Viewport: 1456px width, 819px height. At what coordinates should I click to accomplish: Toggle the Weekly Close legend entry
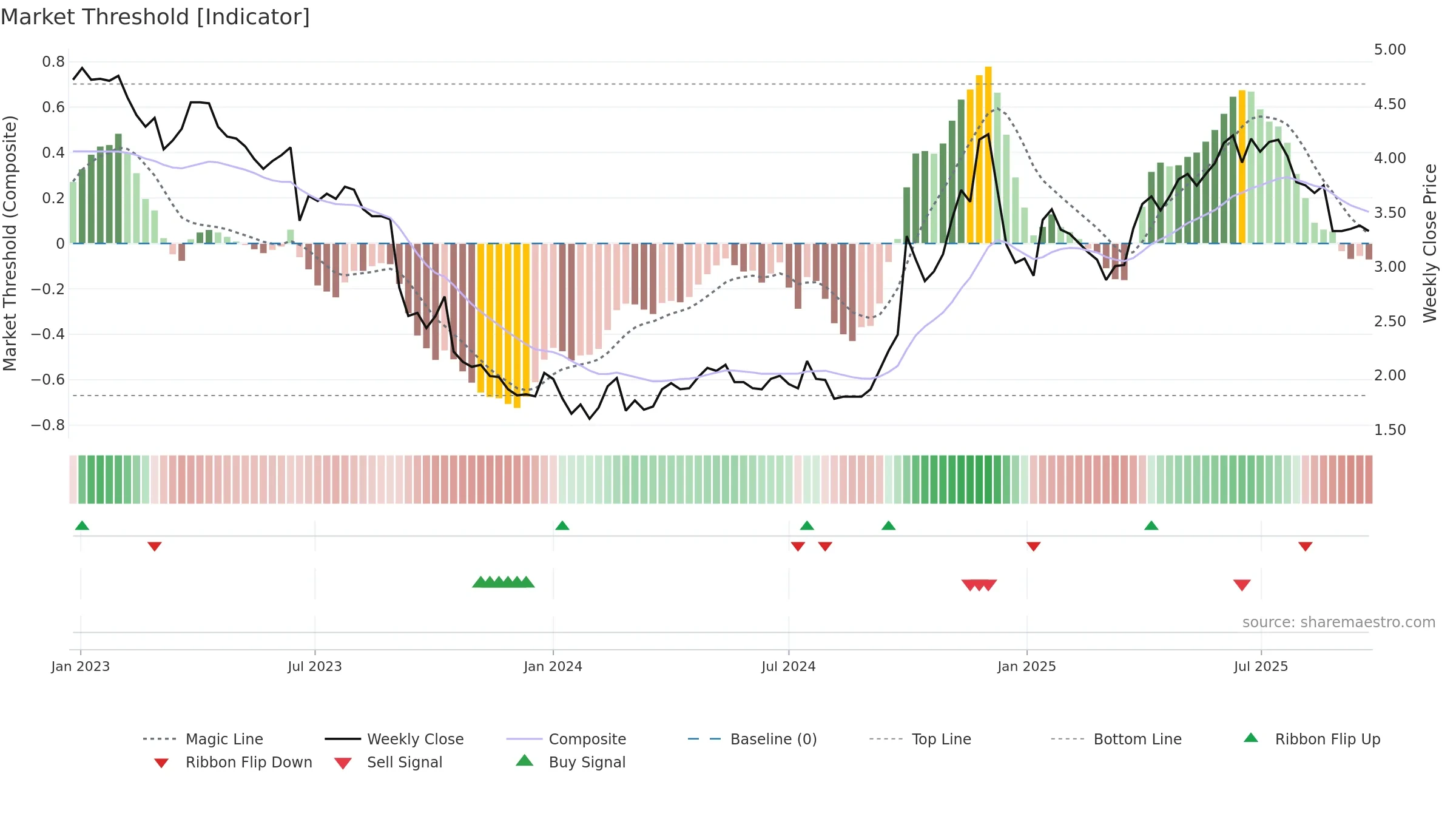click(394, 739)
